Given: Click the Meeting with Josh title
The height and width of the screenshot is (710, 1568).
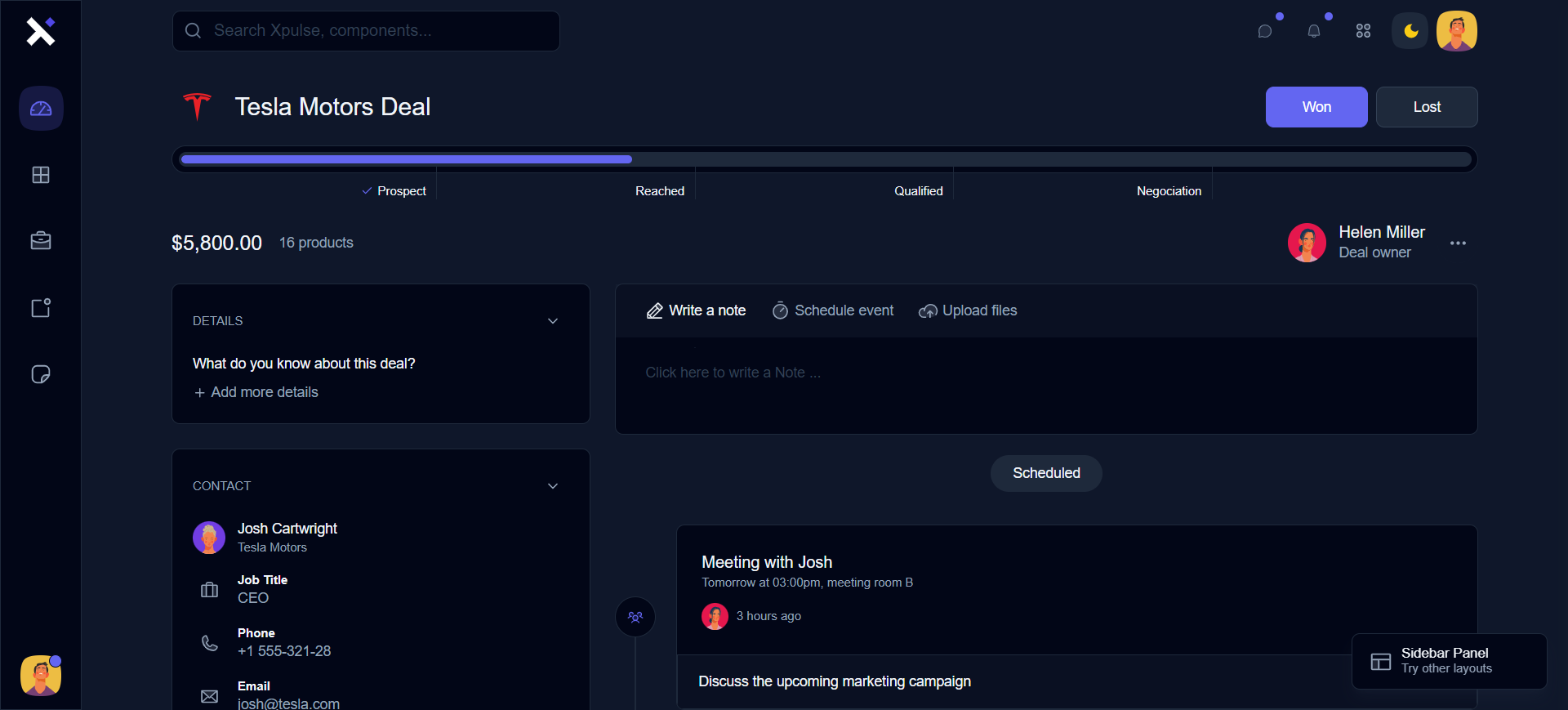Looking at the screenshot, I should coord(767,562).
